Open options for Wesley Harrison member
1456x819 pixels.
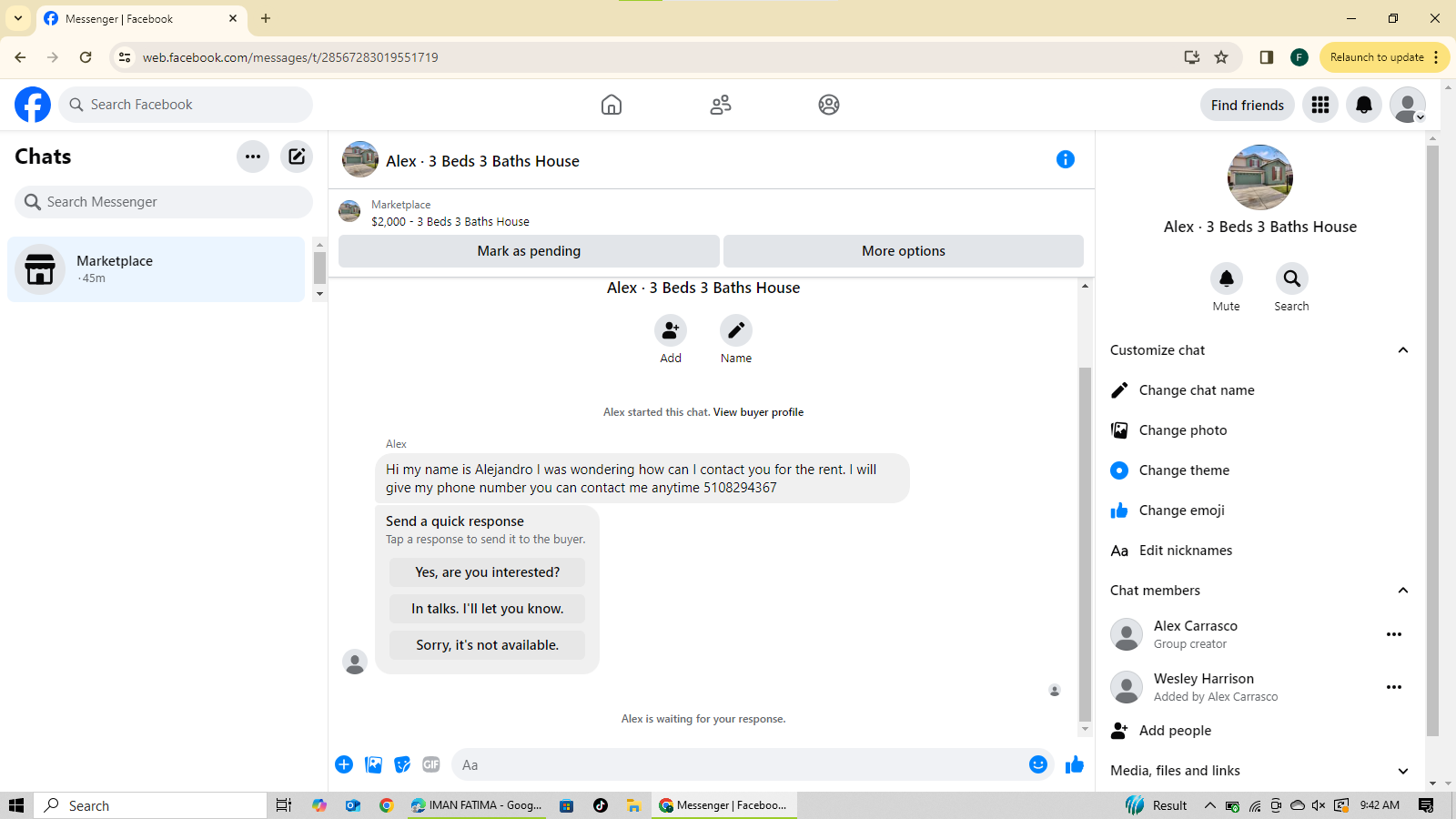(x=1394, y=687)
